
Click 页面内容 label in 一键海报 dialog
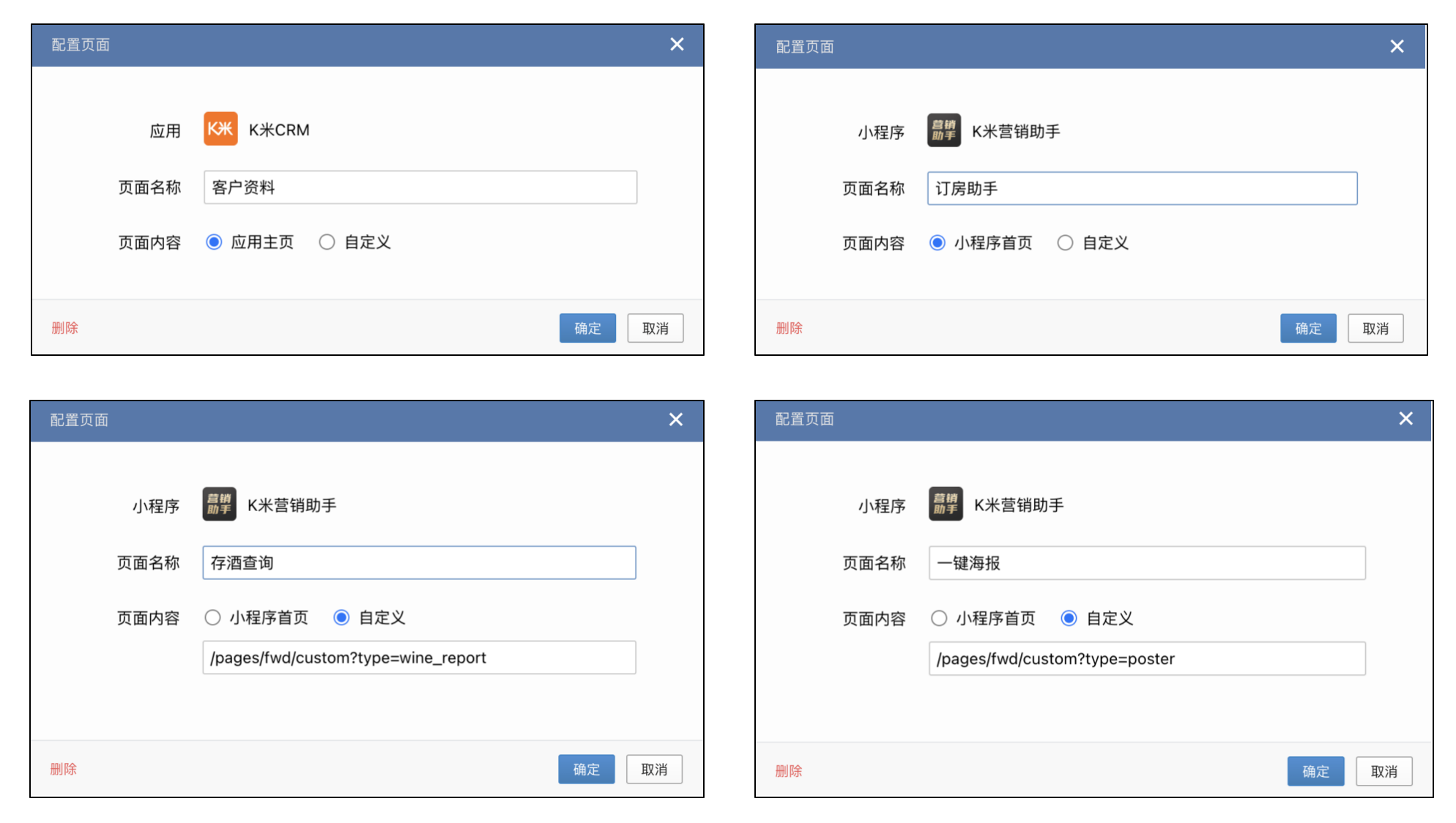(x=874, y=619)
